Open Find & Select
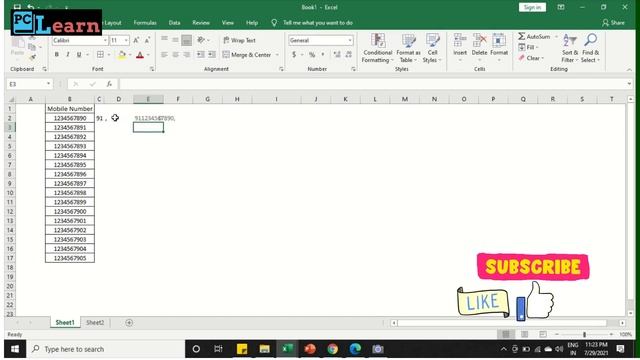This screenshot has height=360, width=640. [590, 48]
